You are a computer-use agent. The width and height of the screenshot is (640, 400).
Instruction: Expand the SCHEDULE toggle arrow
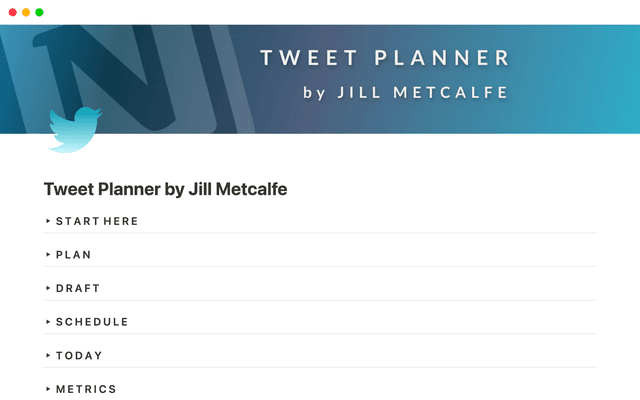tap(48, 322)
